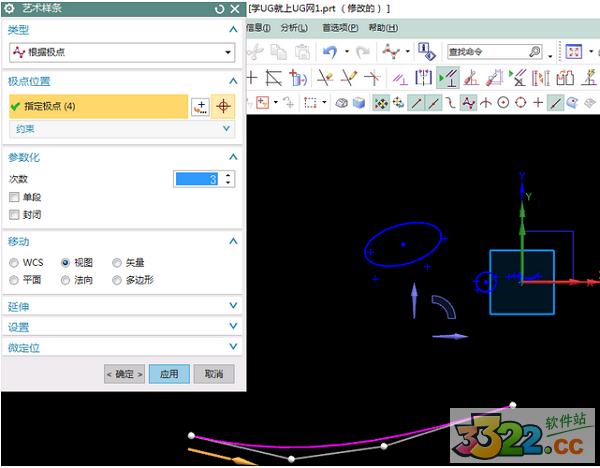This screenshot has height=468, width=600.
Task: Open the Studio Spline toolbar command
Action: click(391, 51)
